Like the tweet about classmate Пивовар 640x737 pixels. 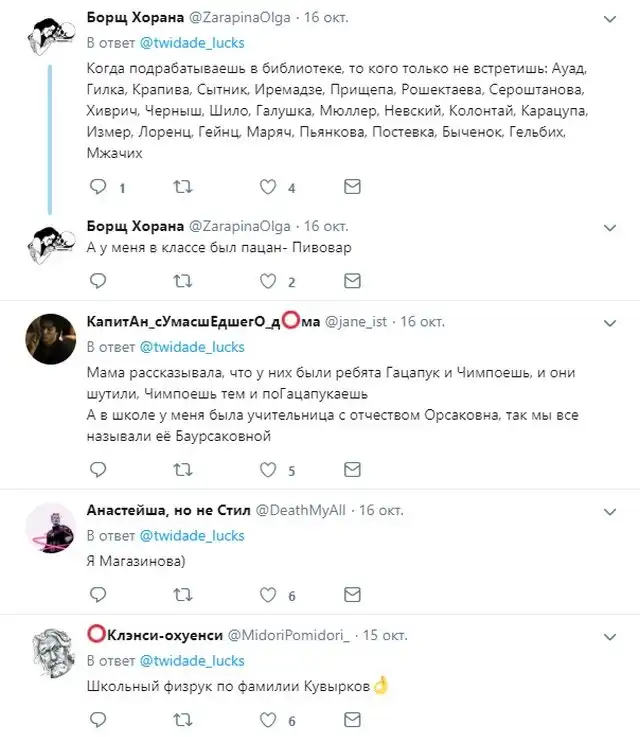(268, 281)
